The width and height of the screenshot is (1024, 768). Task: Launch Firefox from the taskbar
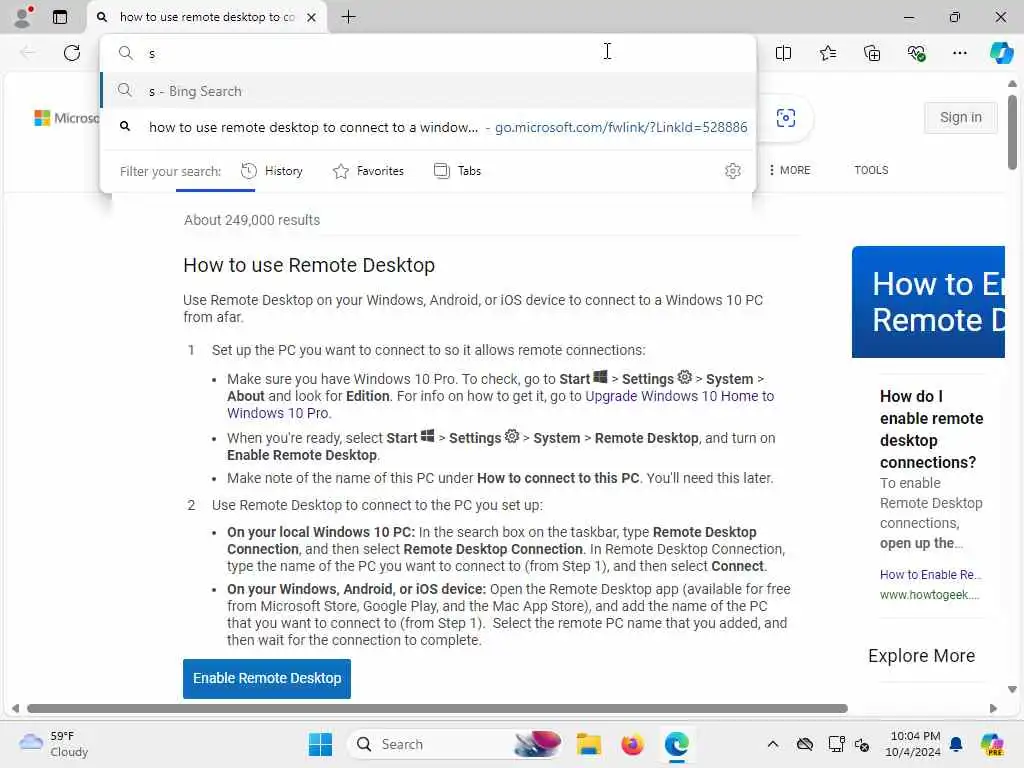632,744
